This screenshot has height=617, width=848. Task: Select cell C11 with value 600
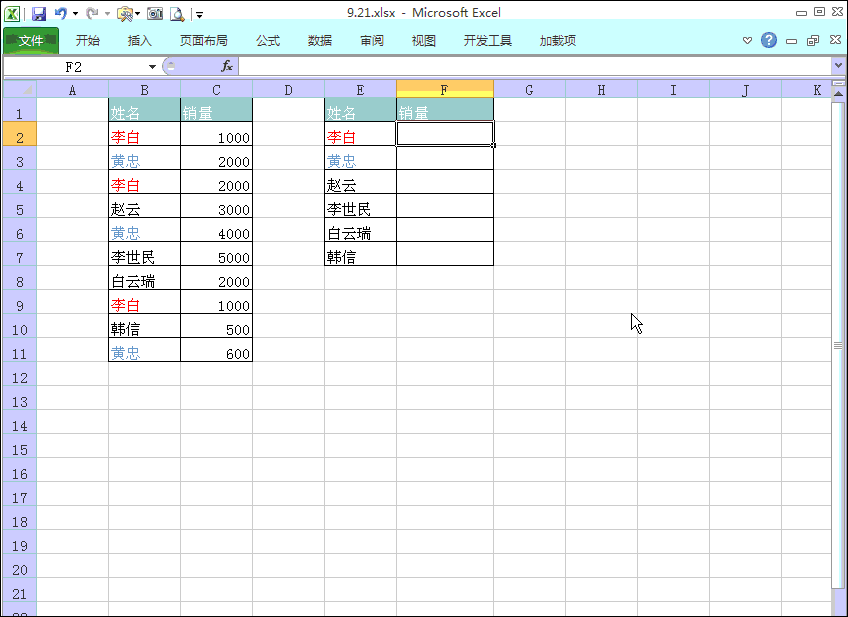point(216,350)
